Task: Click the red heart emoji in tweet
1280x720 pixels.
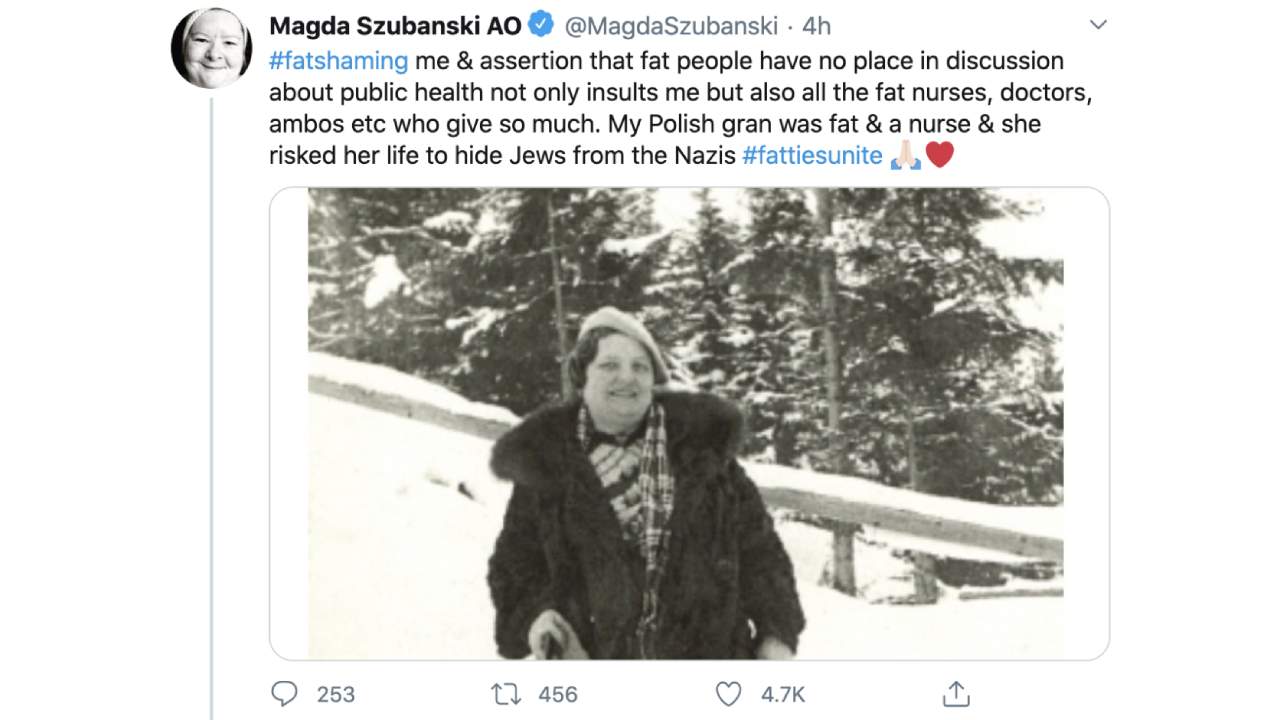Action: click(940, 155)
